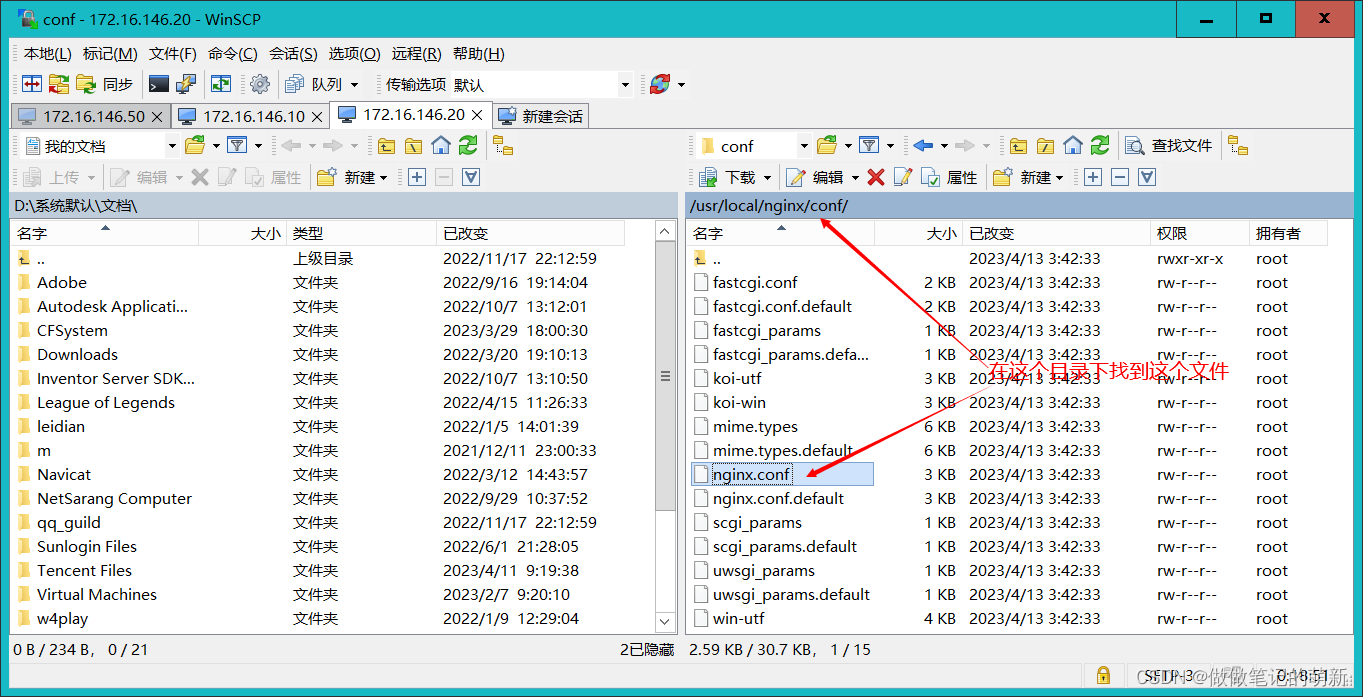Click local panel open directory icon
This screenshot has height=697, width=1363.
195,146
